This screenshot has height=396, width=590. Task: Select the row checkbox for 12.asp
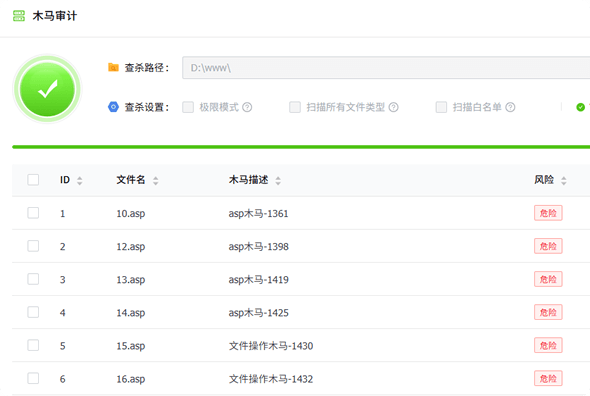pyautogui.click(x=33, y=246)
